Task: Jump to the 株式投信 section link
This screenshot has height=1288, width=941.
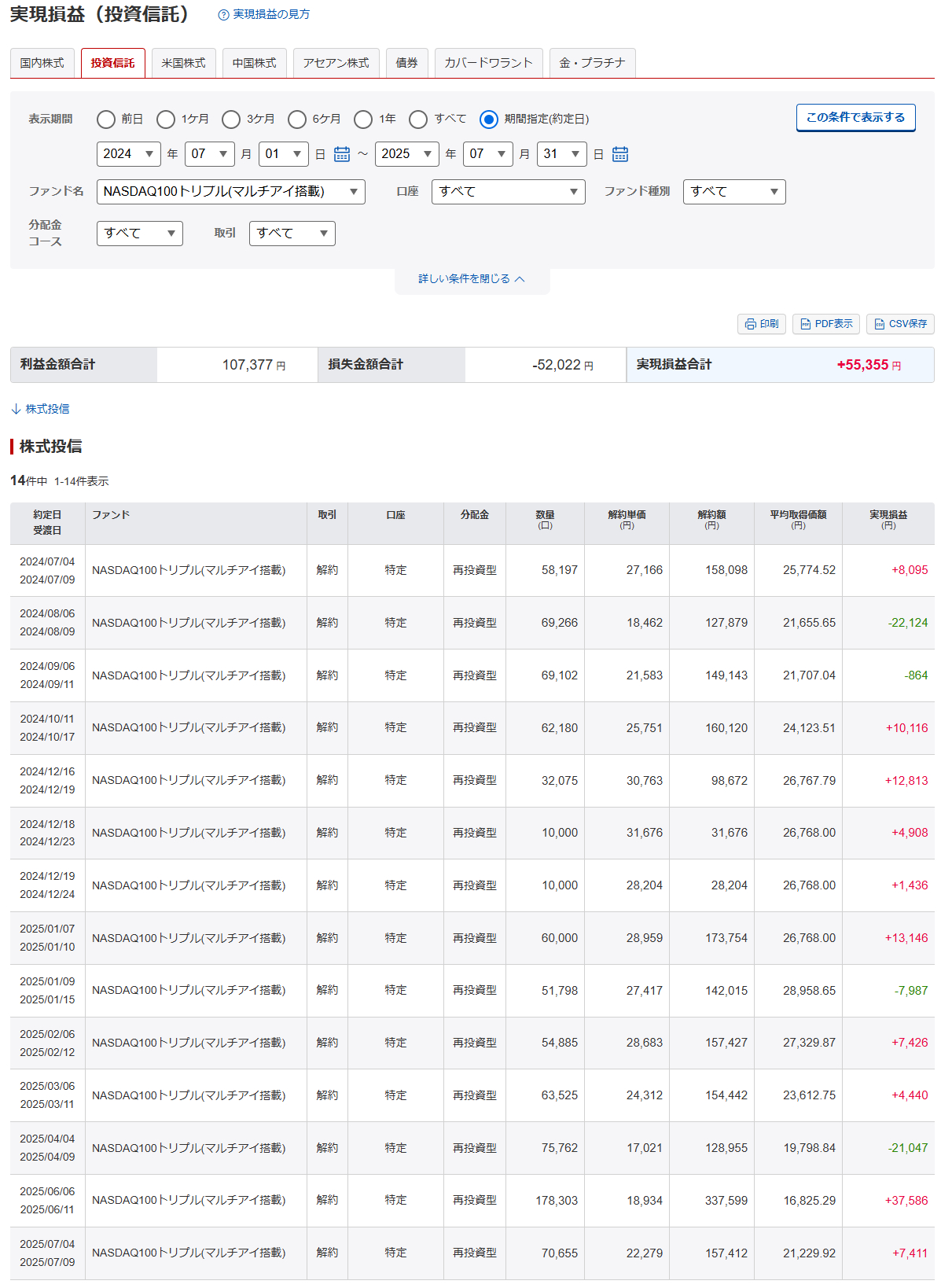Action: [47, 409]
